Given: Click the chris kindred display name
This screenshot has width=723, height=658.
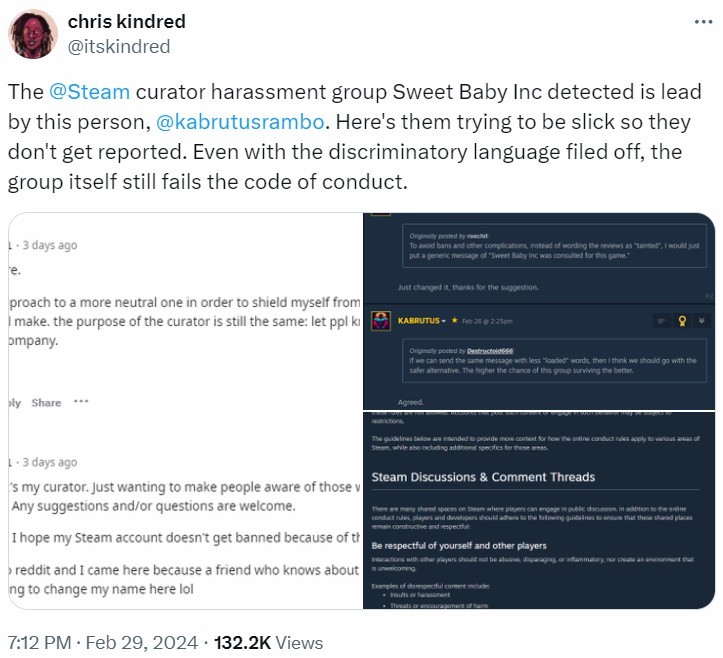Looking at the screenshot, I should tap(126, 21).
